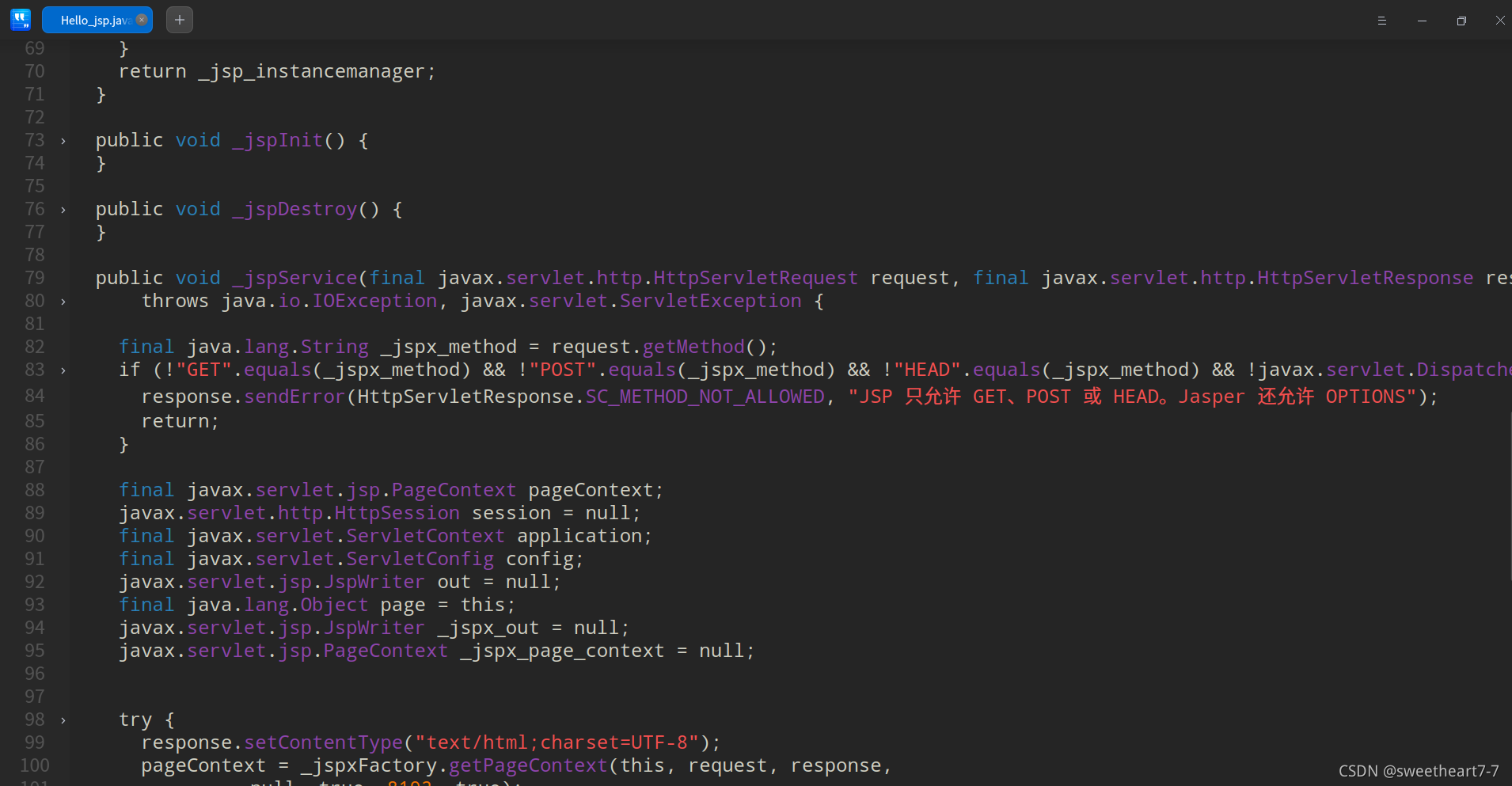Click HttpServletResponse type in line 79
1512x786 pixels.
click(1365, 279)
